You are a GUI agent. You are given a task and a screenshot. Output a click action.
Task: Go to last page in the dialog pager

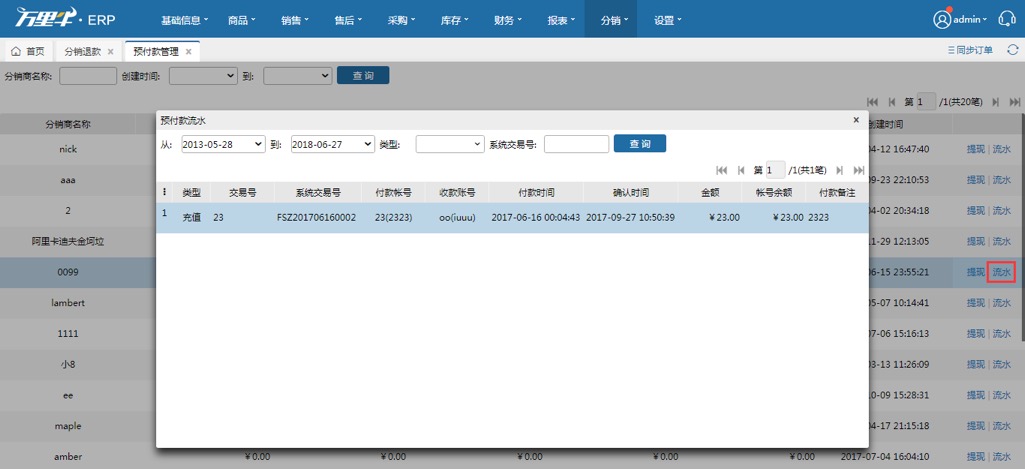[x=859, y=170]
